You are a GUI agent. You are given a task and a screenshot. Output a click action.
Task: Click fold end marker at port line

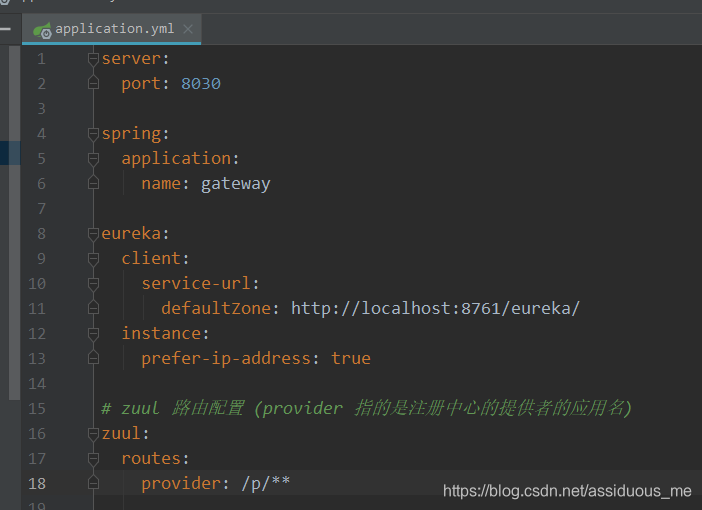[93, 83]
